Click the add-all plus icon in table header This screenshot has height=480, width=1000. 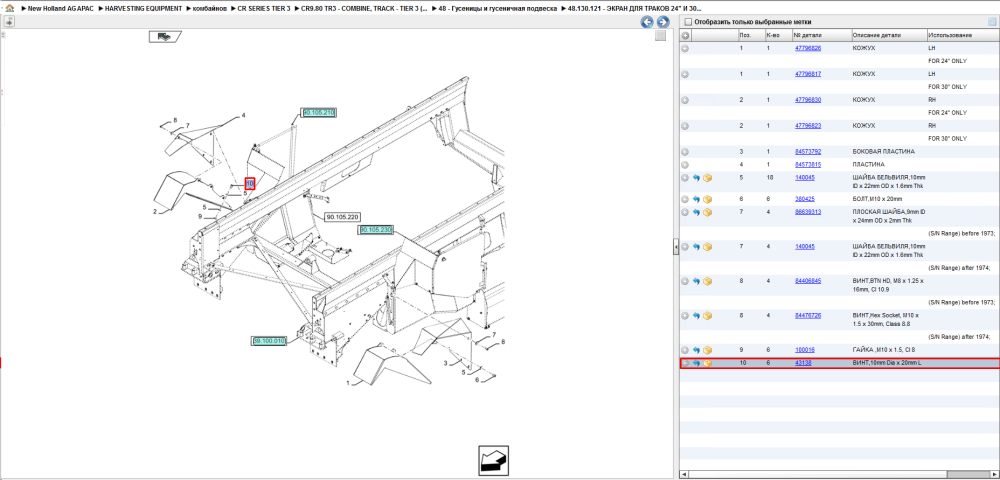point(685,36)
